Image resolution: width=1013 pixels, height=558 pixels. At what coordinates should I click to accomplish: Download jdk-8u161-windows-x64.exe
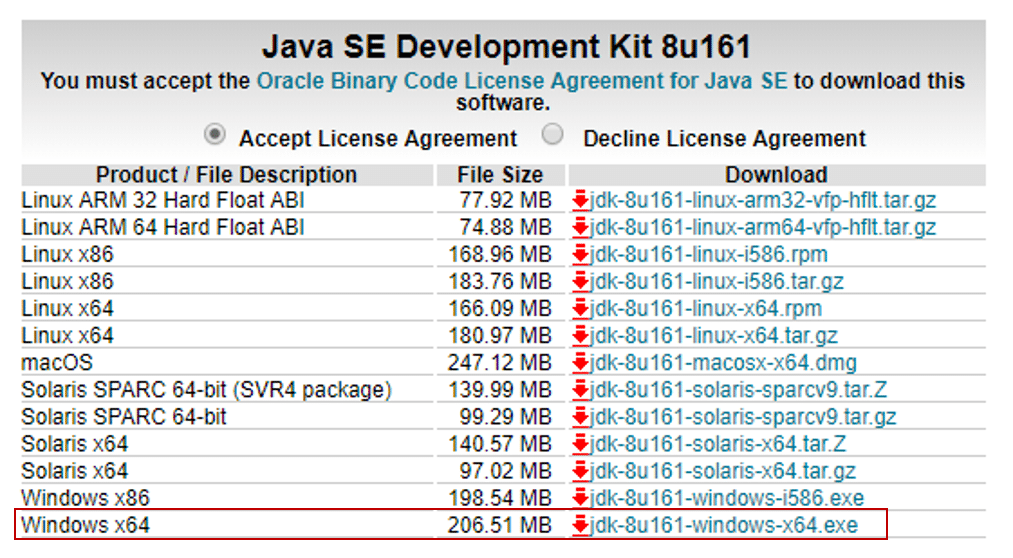tap(724, 526)
